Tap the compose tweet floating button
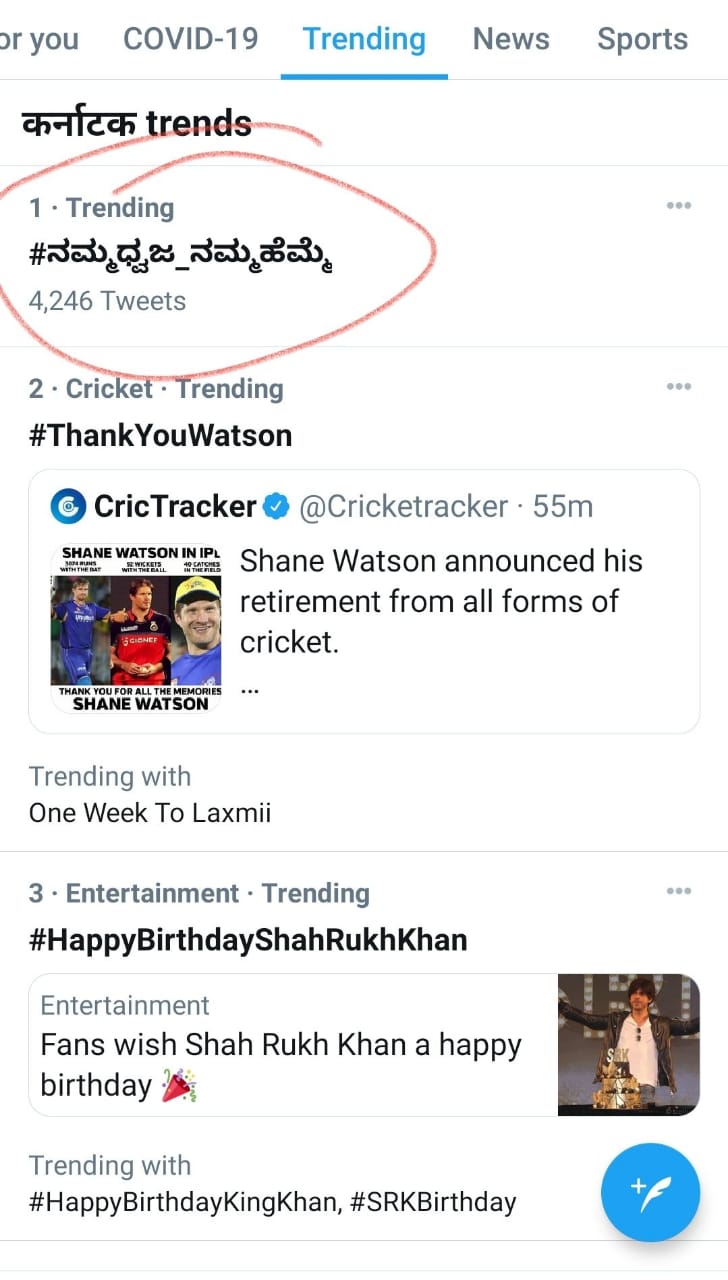This screenshot has height=1280, width=728. click(650, 1192)
